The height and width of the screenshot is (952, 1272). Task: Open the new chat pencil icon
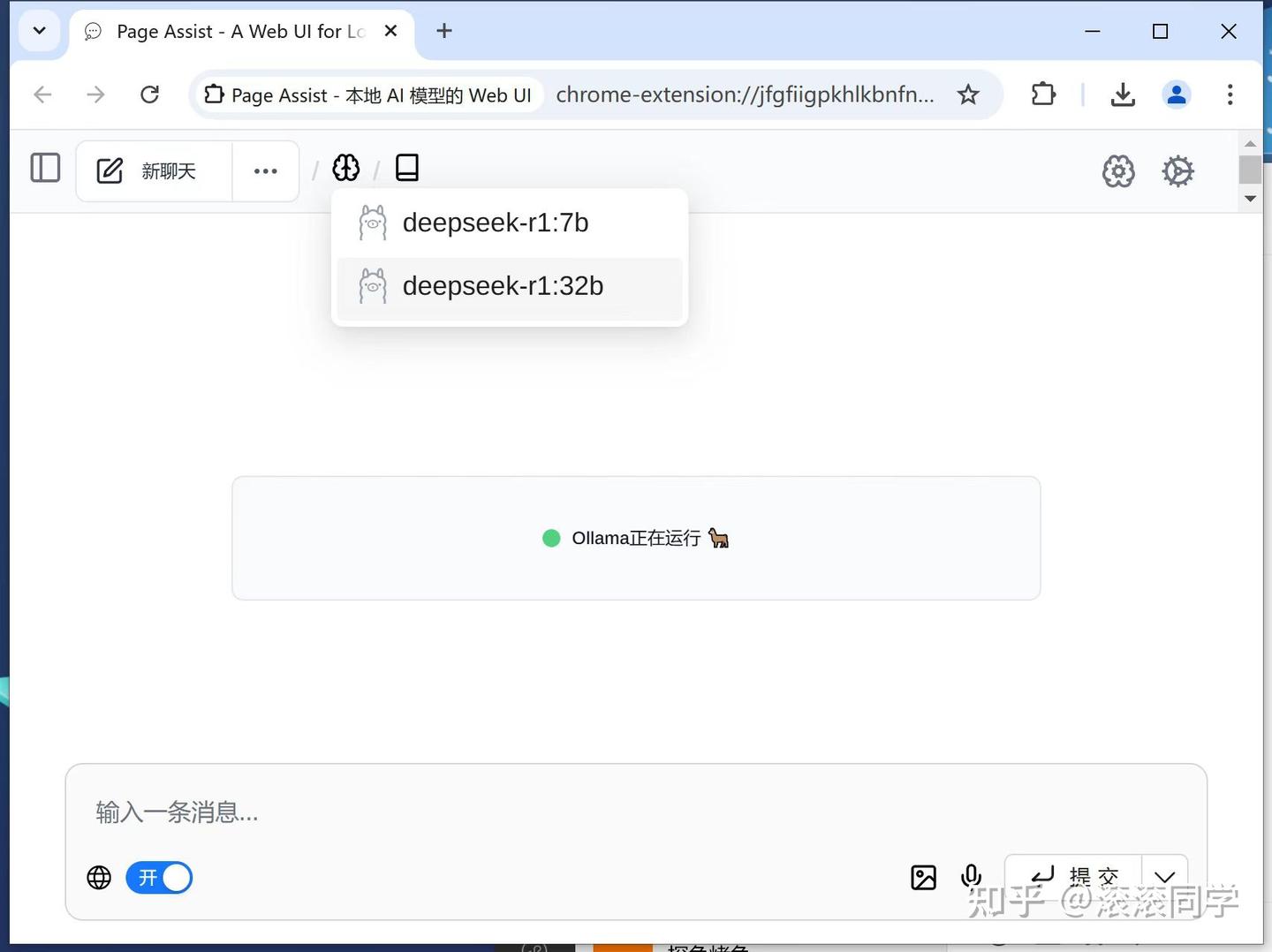click(x=109, y=170)
